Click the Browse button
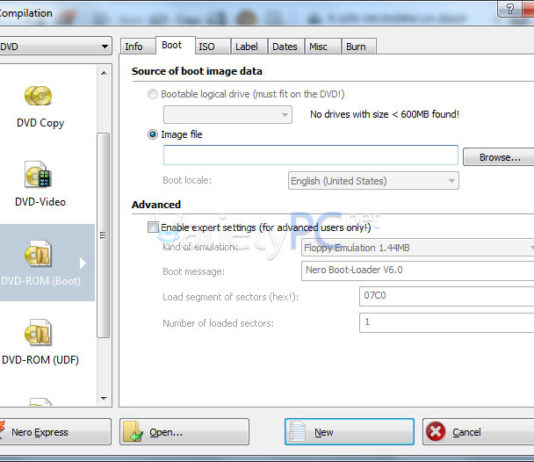Screen dimensions: 534x462 tap(499, 157)
